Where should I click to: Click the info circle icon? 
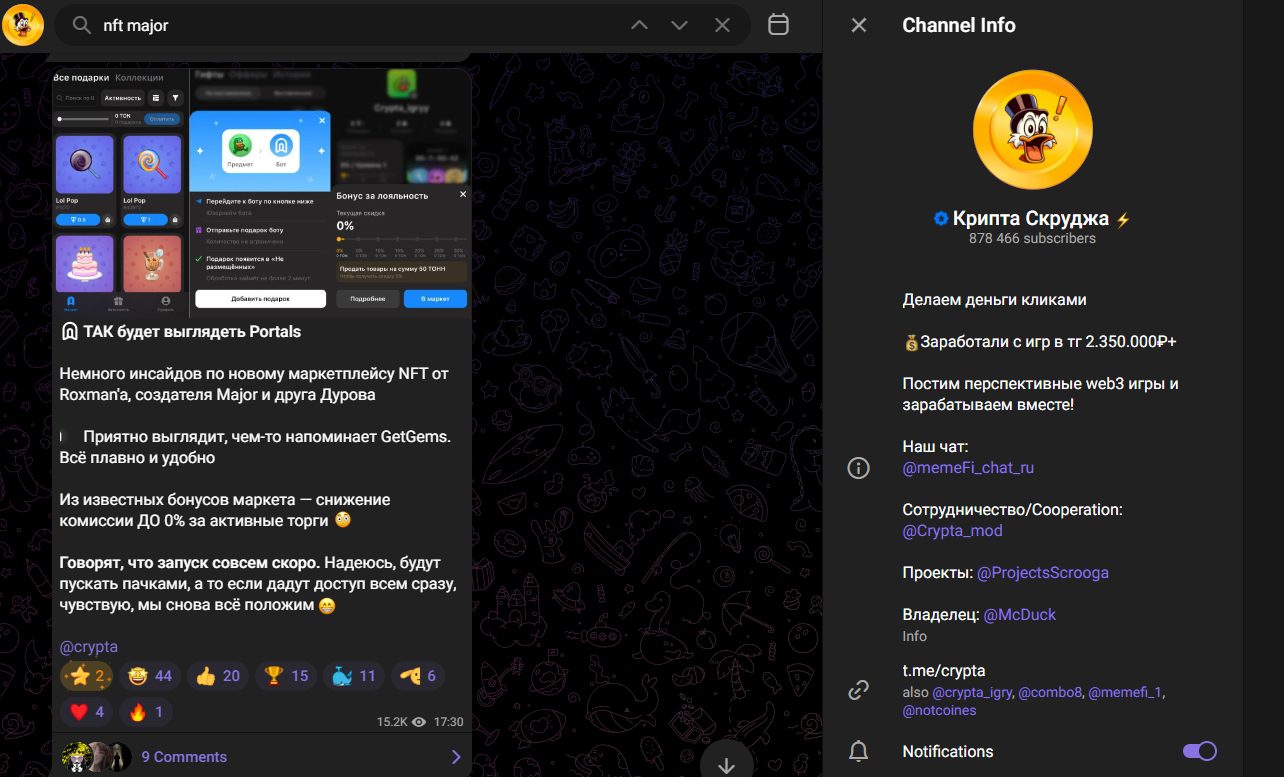(x=858, y=467)
